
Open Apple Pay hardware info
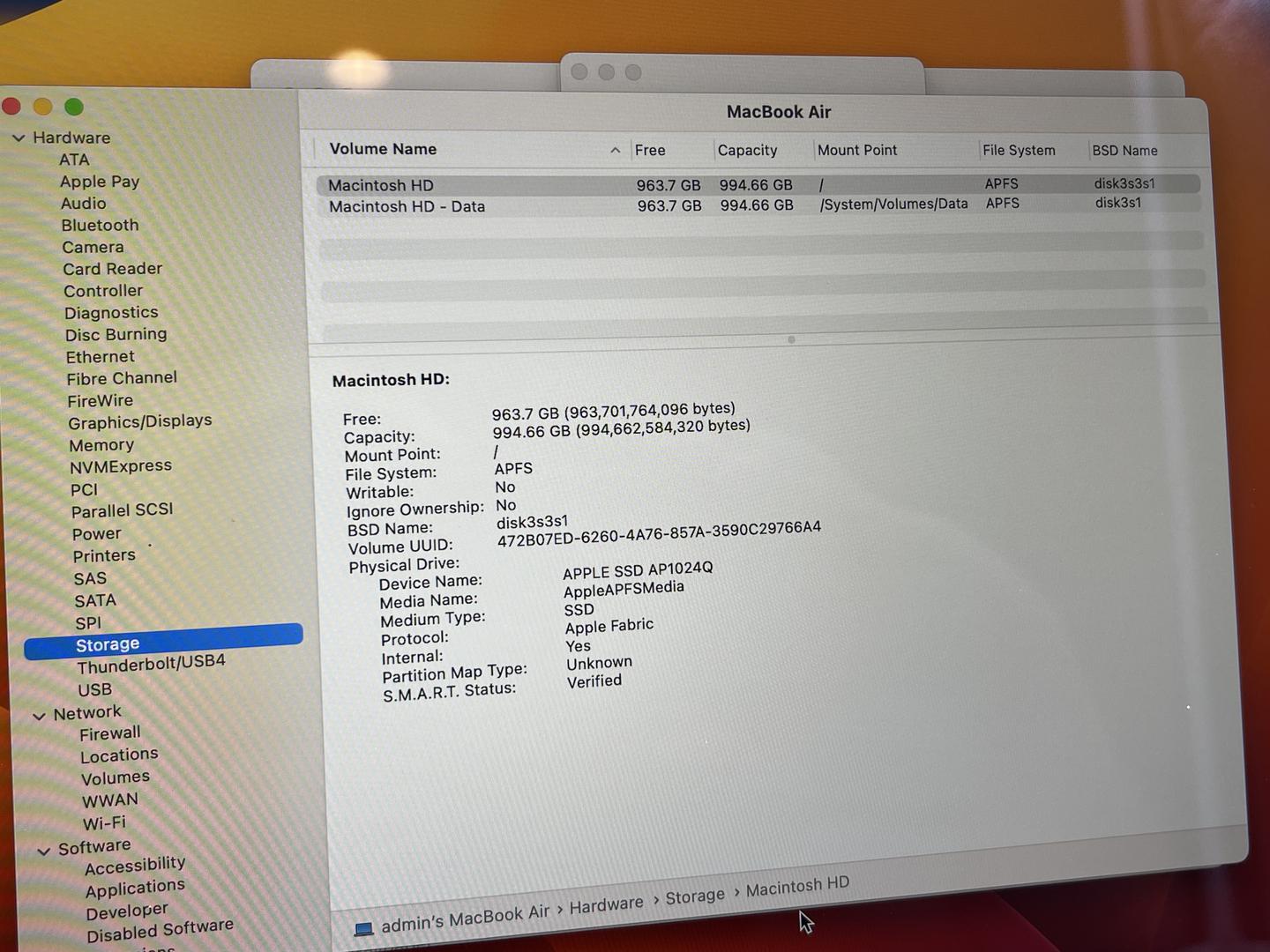tap(100, 182)
